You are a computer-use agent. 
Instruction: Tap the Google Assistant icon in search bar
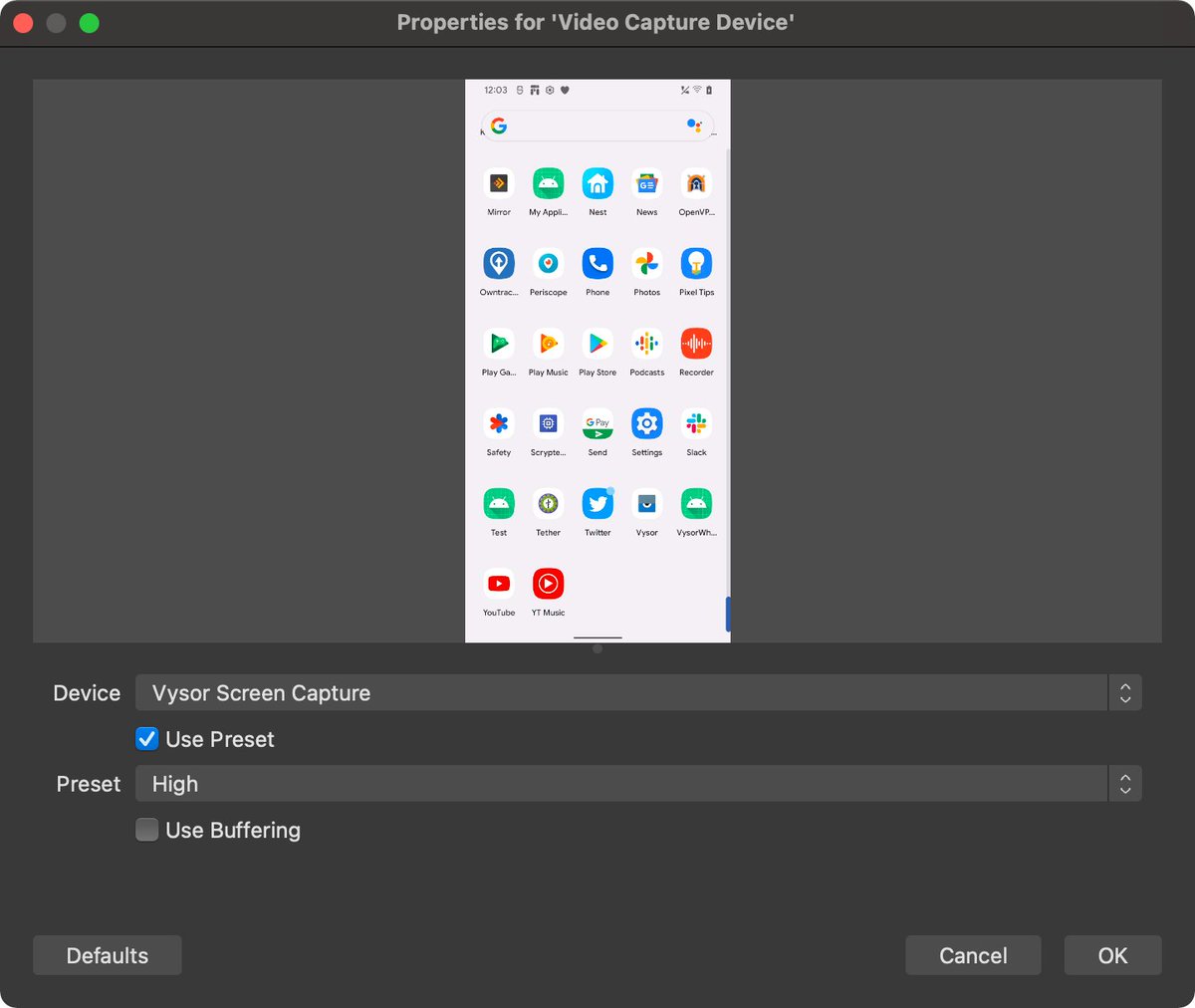click(x=694, y=126)
